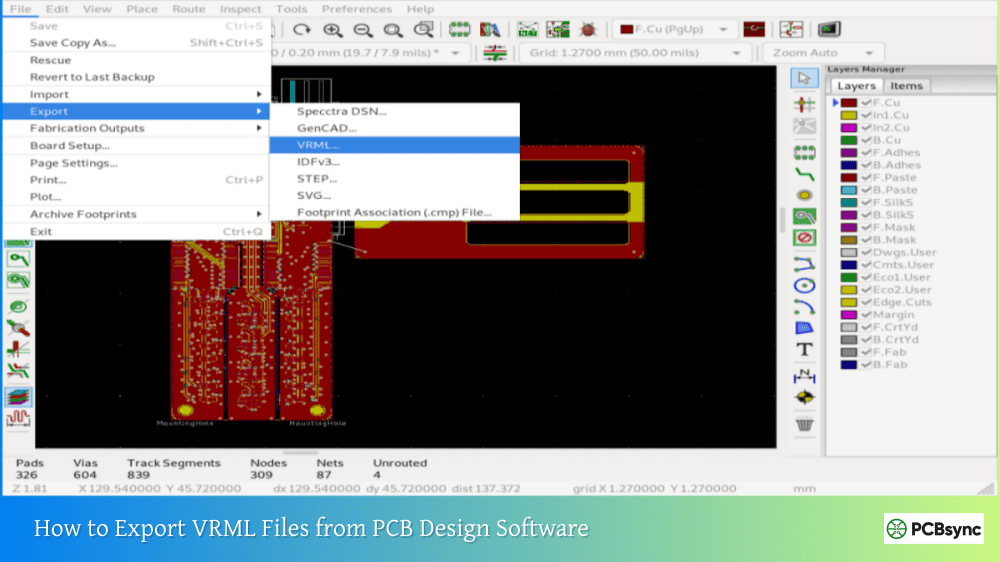
Task: Click the auto track width toggle icon
Action: (x=495, y=53)
